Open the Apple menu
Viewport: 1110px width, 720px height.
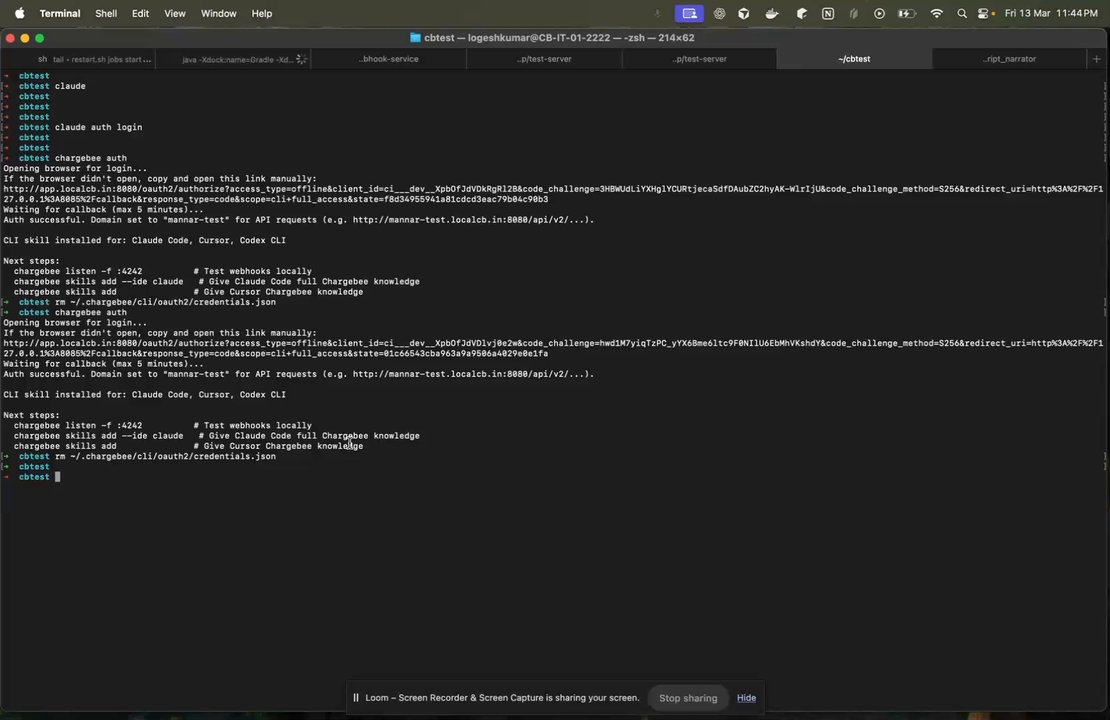[20, 13]
